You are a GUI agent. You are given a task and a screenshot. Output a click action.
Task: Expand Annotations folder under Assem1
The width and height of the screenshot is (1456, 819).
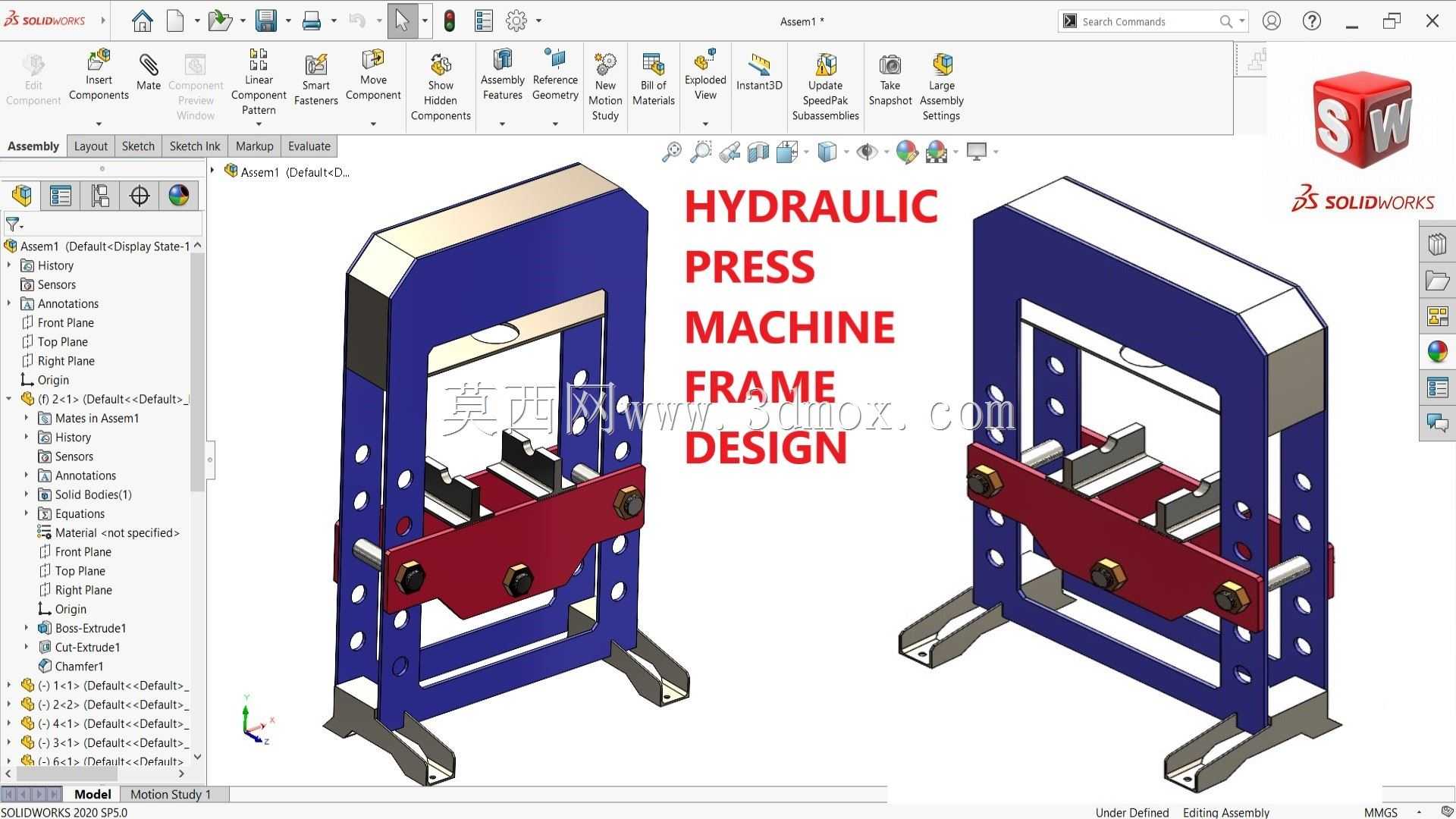9,303
